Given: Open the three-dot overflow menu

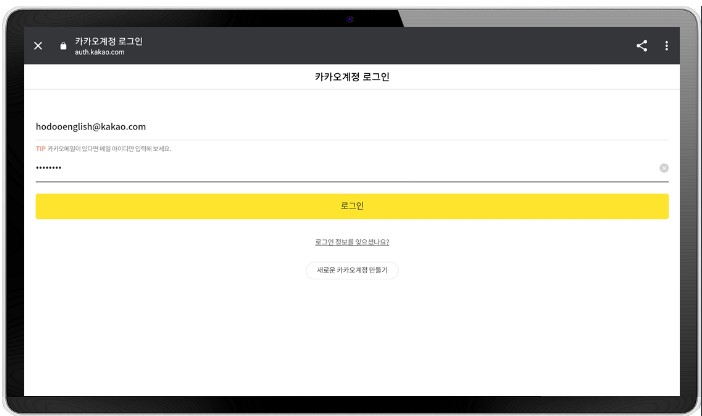Looking at the screenshot, I should tap(667, 46).
